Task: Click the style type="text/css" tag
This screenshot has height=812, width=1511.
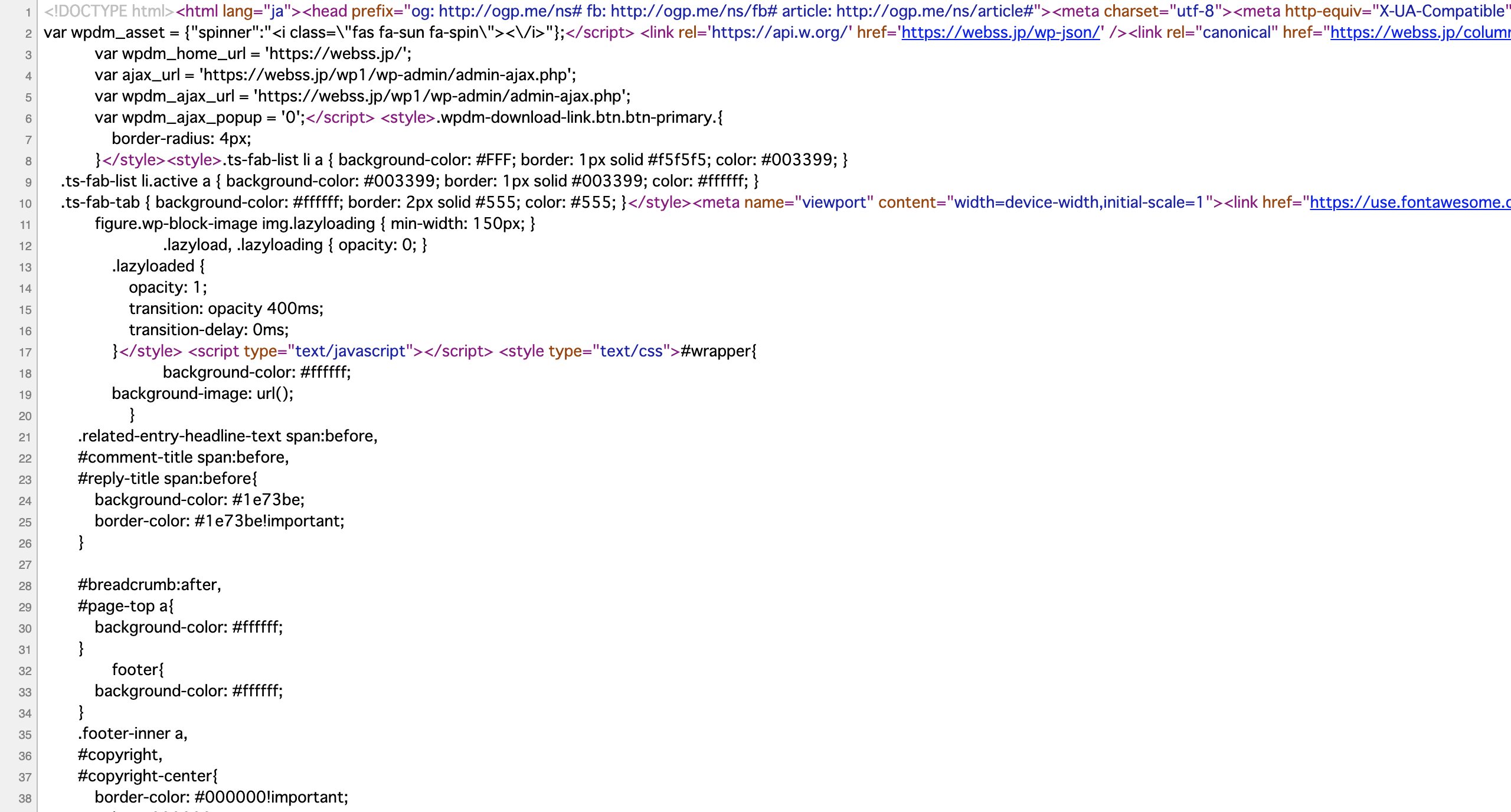Action: point(589,351)
